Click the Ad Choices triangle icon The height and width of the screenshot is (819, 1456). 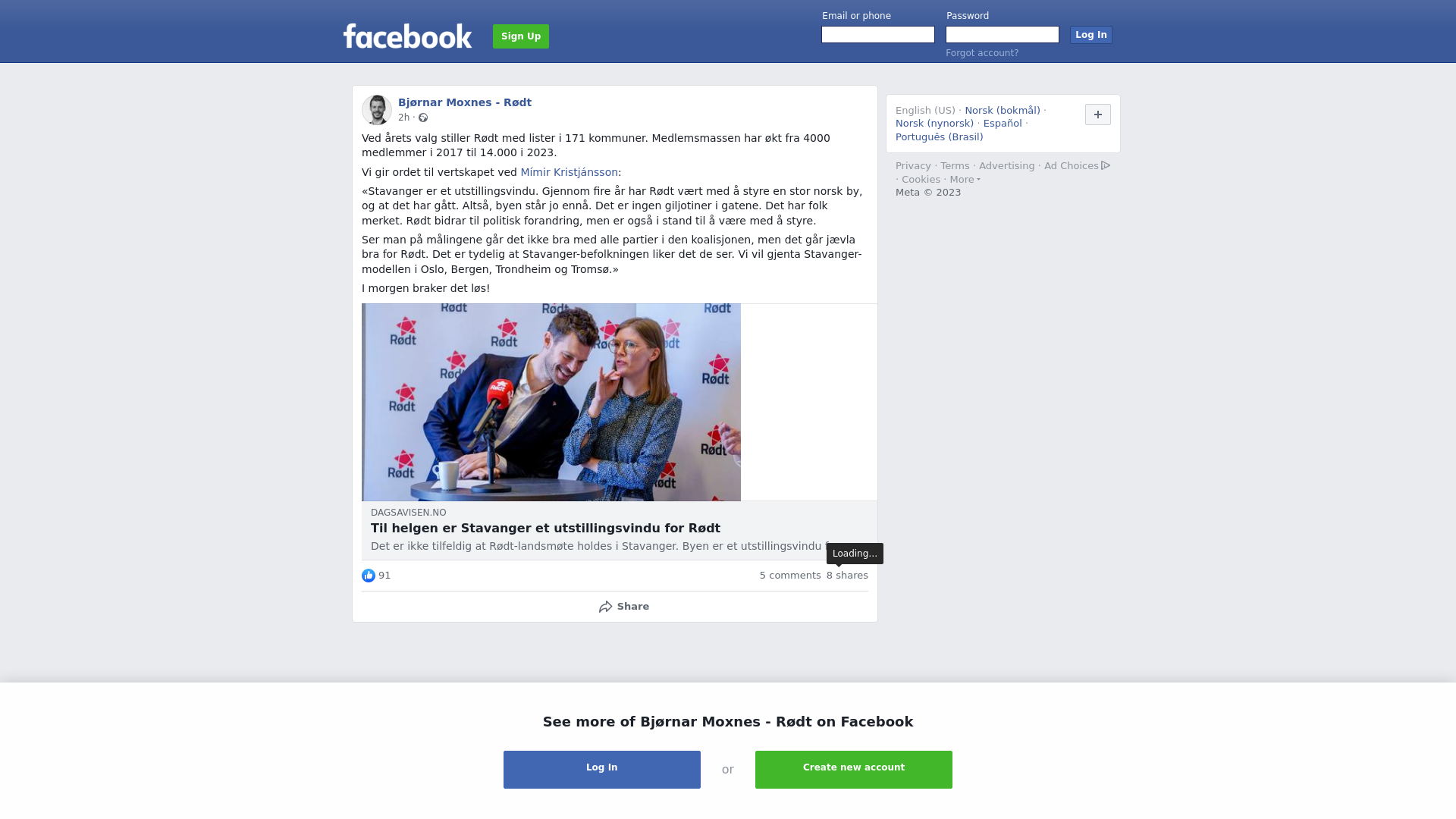click(x=1106, y=165)
